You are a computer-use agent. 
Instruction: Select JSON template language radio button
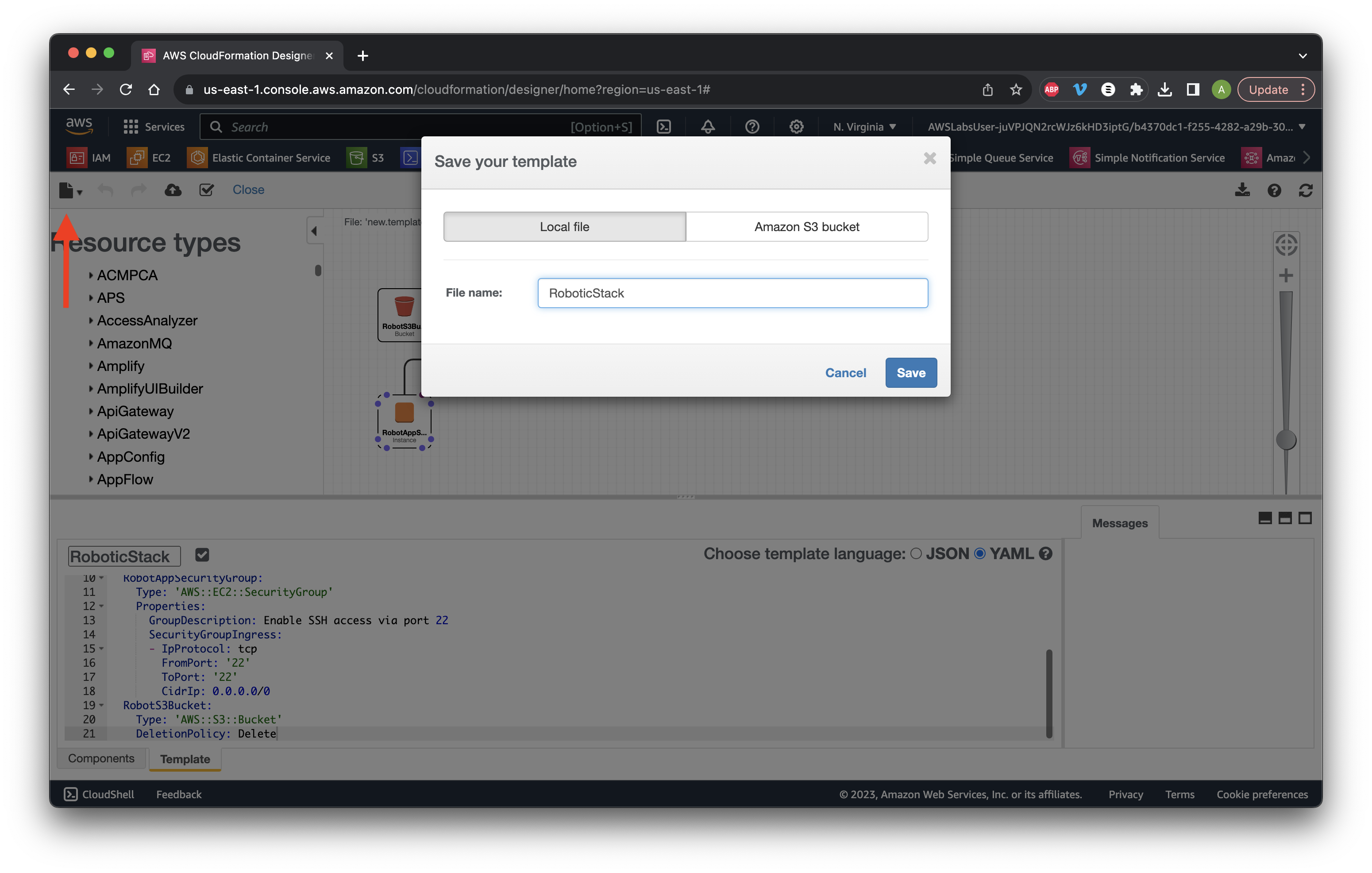(916, 553)
